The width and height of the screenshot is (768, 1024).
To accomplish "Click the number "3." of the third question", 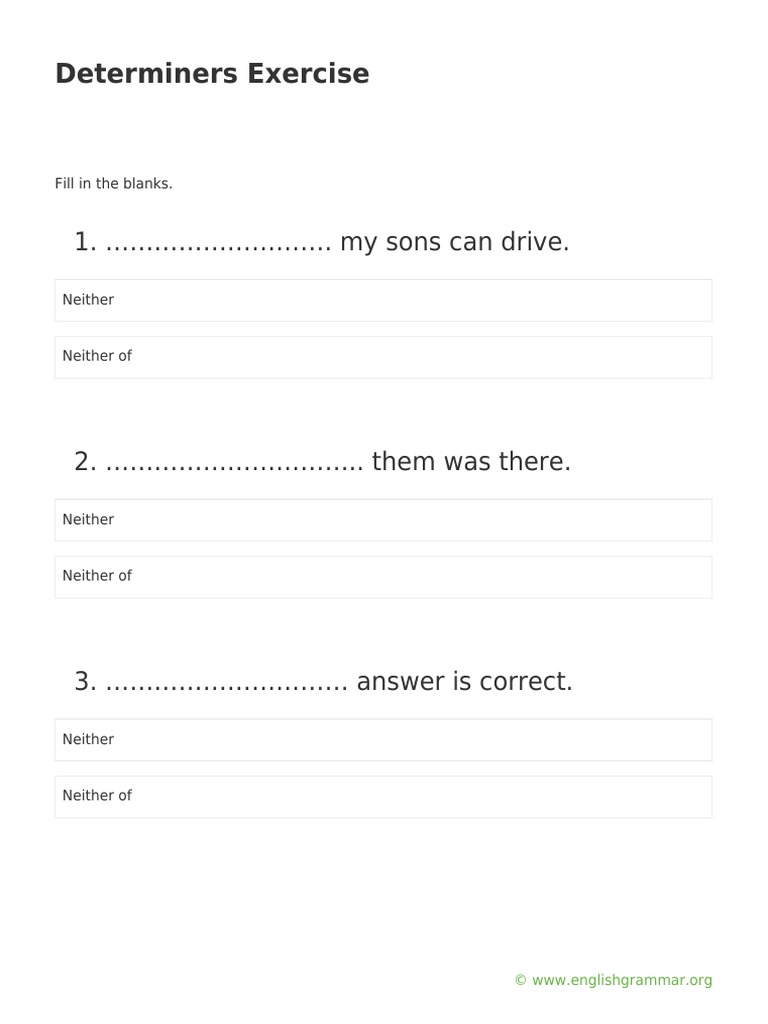I will pos(85,682).
